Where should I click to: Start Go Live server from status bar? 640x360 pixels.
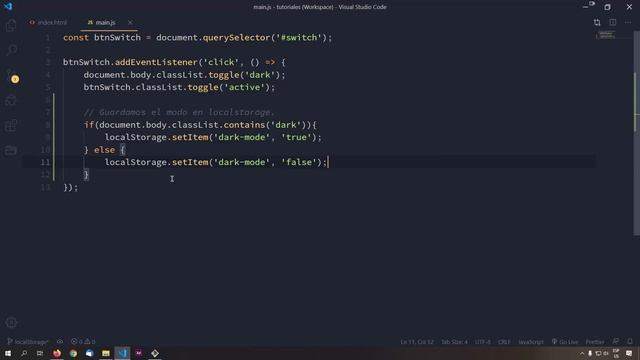(565, 342)
